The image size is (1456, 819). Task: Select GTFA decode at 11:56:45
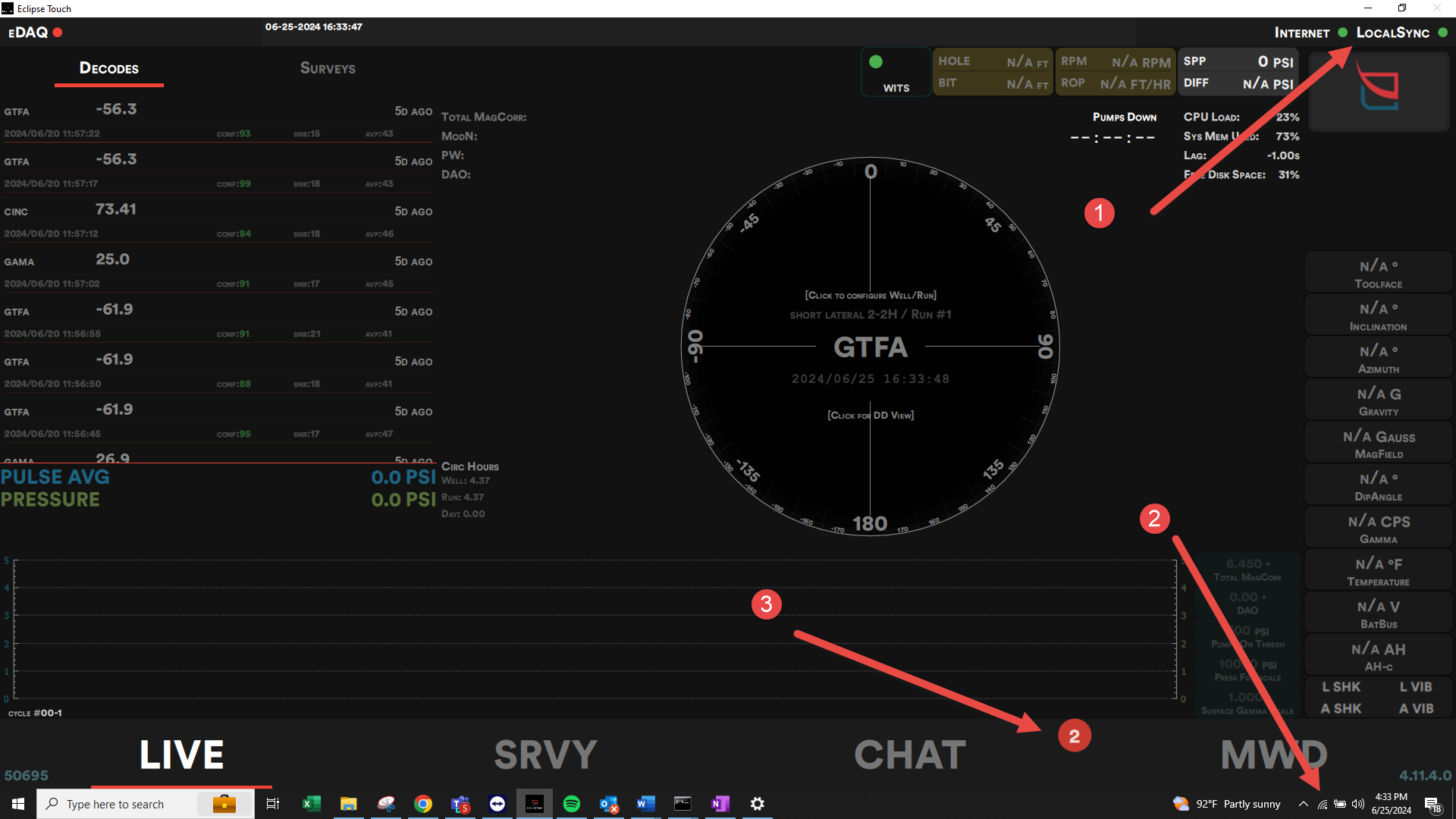(x=218, y=421)
